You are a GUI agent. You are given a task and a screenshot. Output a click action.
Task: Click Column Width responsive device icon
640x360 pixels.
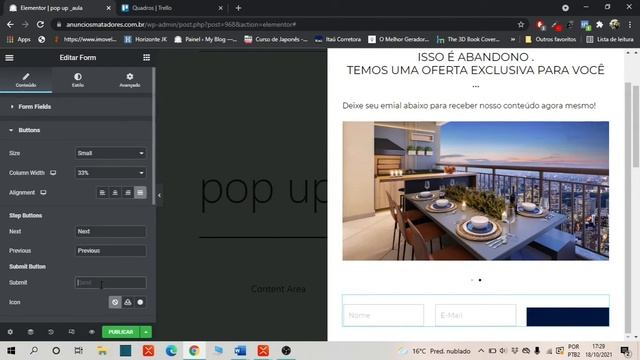click(53, 173)
